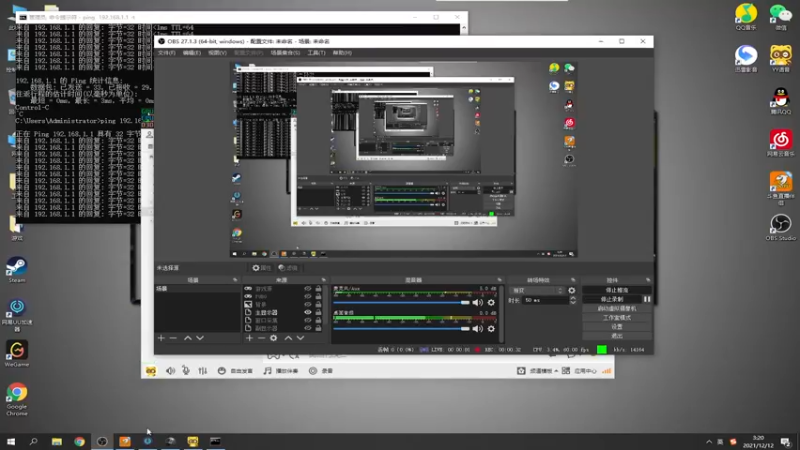800x450 pixels.
Task: Click the 工作室模式 studio mode button
Action: click(x=617, y=317)
